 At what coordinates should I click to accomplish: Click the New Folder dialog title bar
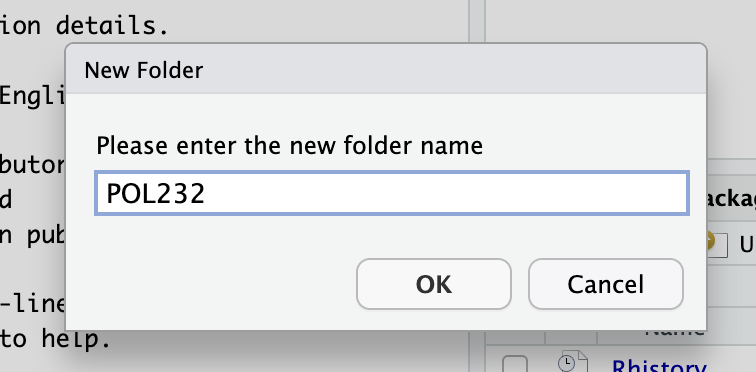pyautogui.click(x=386, y=69)
